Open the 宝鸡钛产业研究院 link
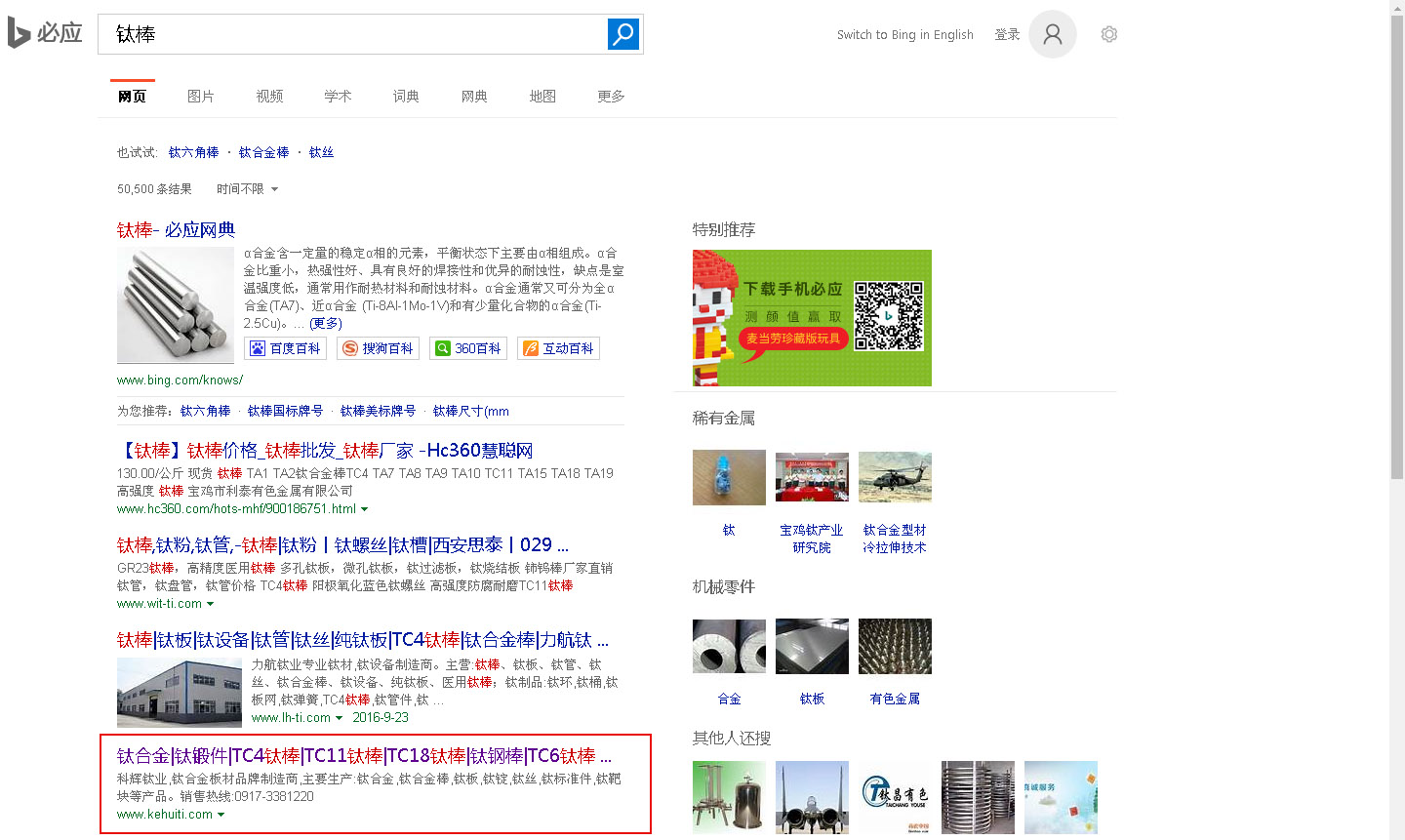 point(812,539)
